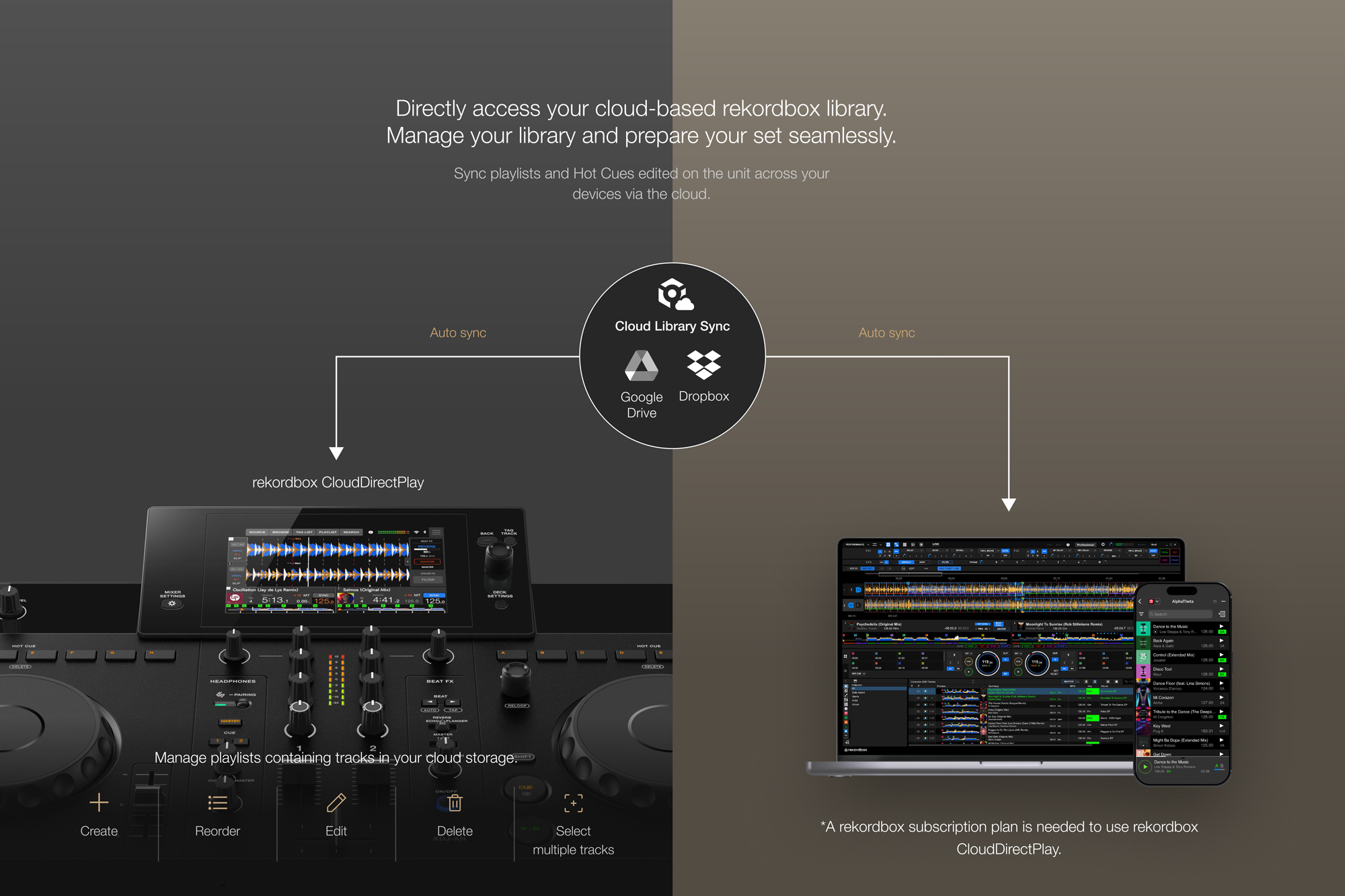
Task: Play the Mi Corazon track on phone
Action: click(1221, 697)
